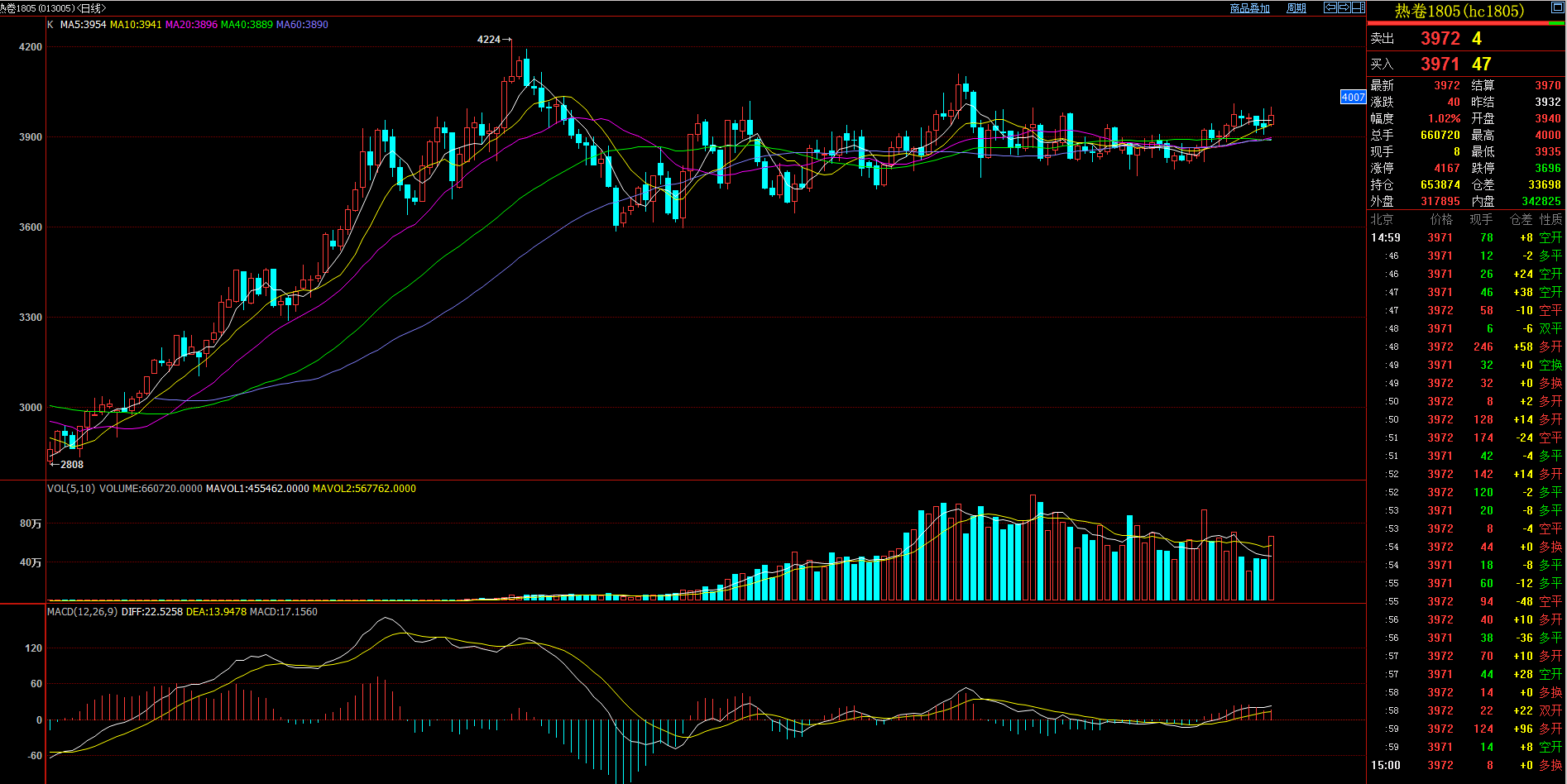Click the 4224 high price marker
1567x784 pixels.
point(489,40)
